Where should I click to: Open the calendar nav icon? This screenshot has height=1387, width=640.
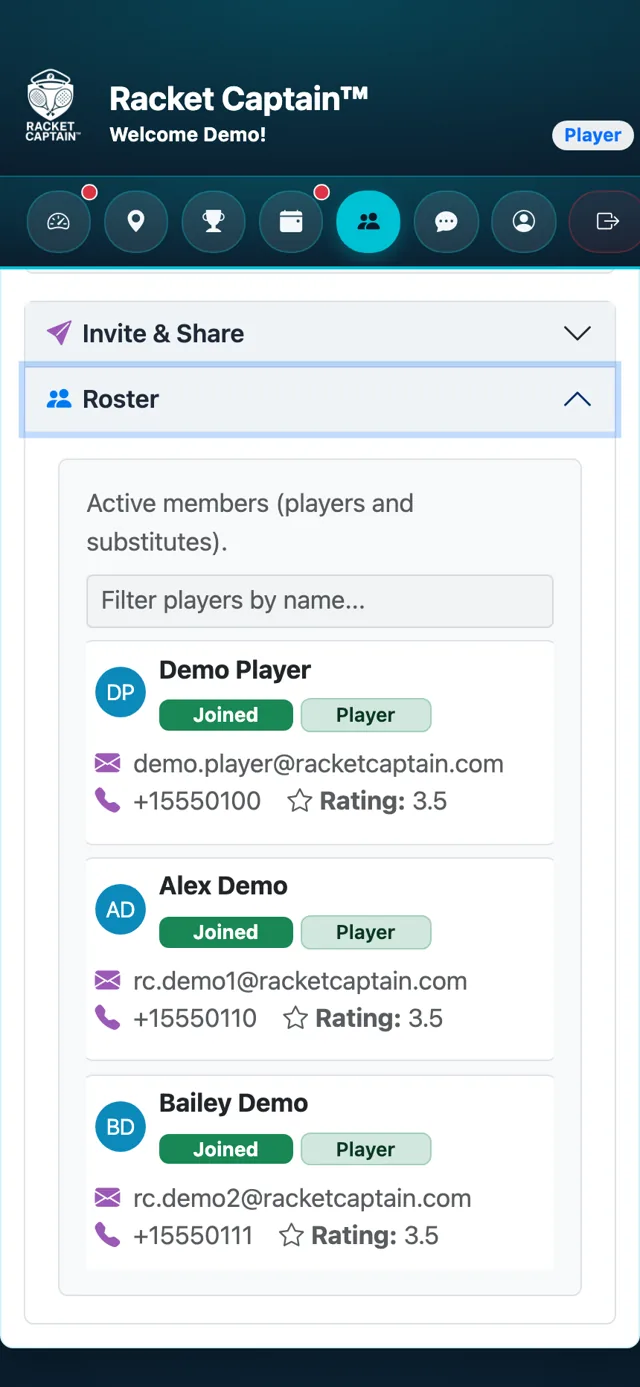point(291,221)
